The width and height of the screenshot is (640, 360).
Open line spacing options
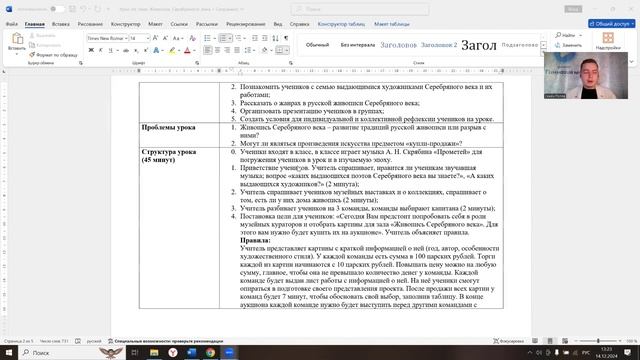248,50
